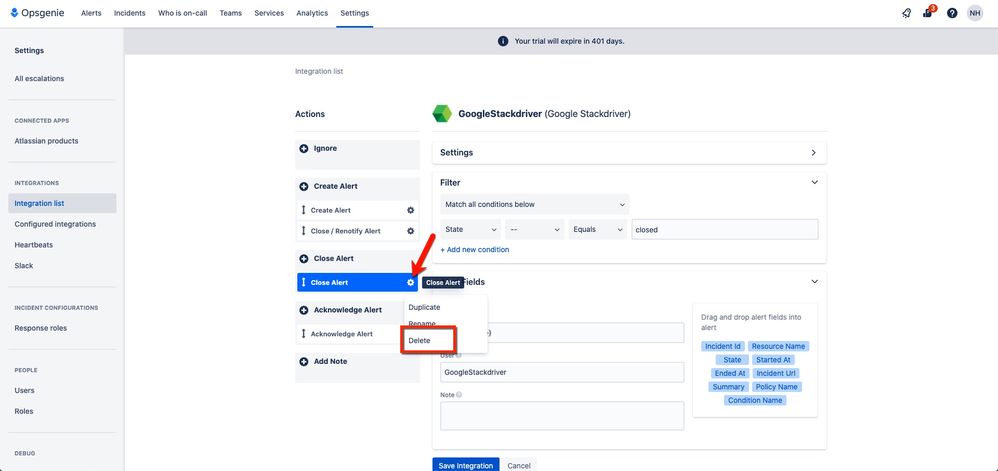Screen dimensions: 998x471
Task: Click the Cancel button
Action: (519, 465)
